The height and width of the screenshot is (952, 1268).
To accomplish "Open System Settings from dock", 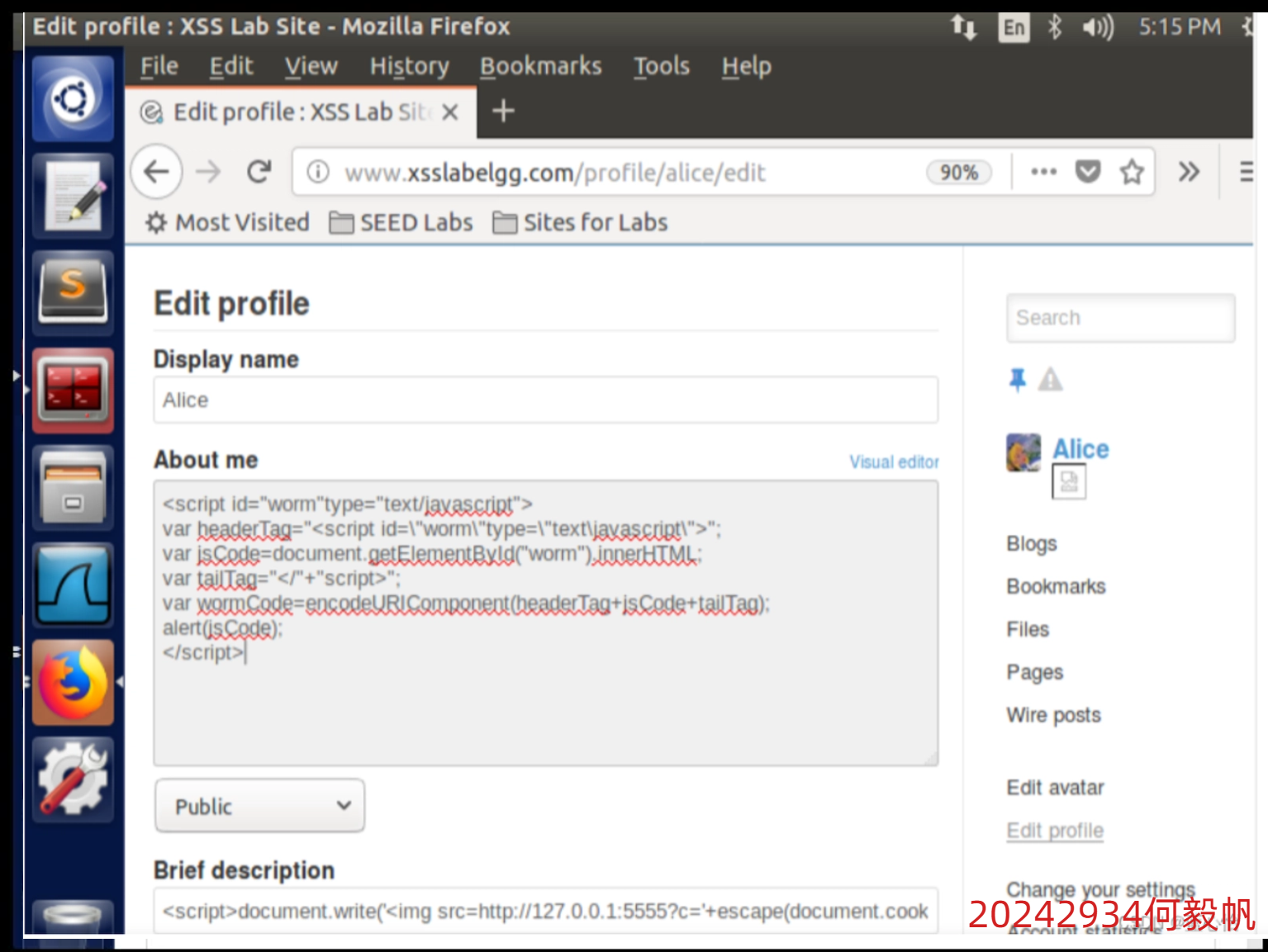I will [73, 779].
